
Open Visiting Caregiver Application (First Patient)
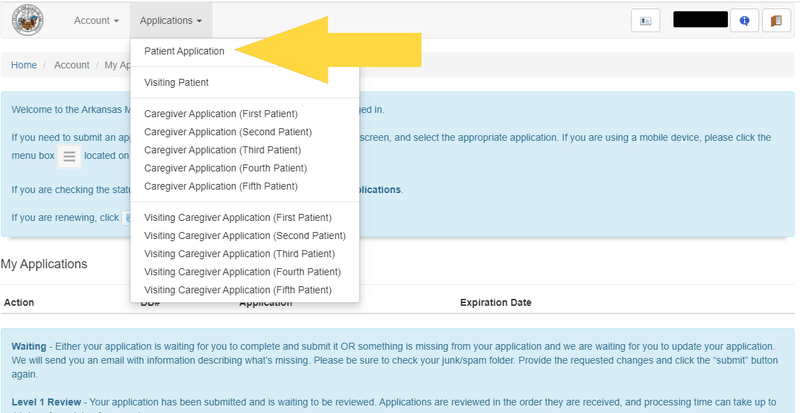click(237, 217)
